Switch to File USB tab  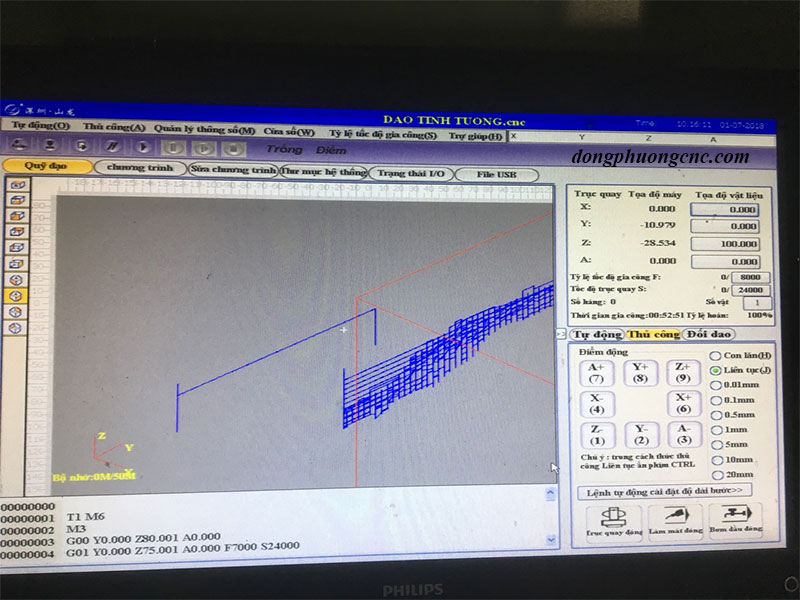[496, 174]
